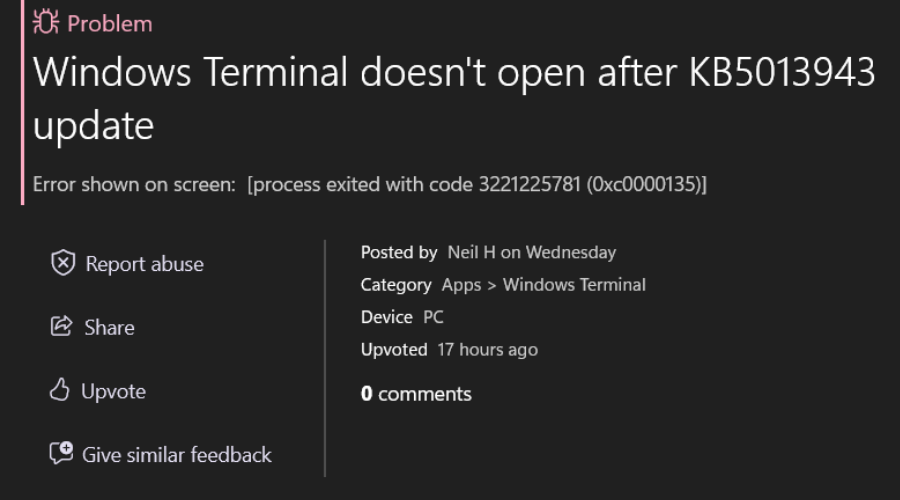The height and width of the screenshot is (500, 900).
Task: Click the bug icon beside Problem
Action: tap(46, 23)
